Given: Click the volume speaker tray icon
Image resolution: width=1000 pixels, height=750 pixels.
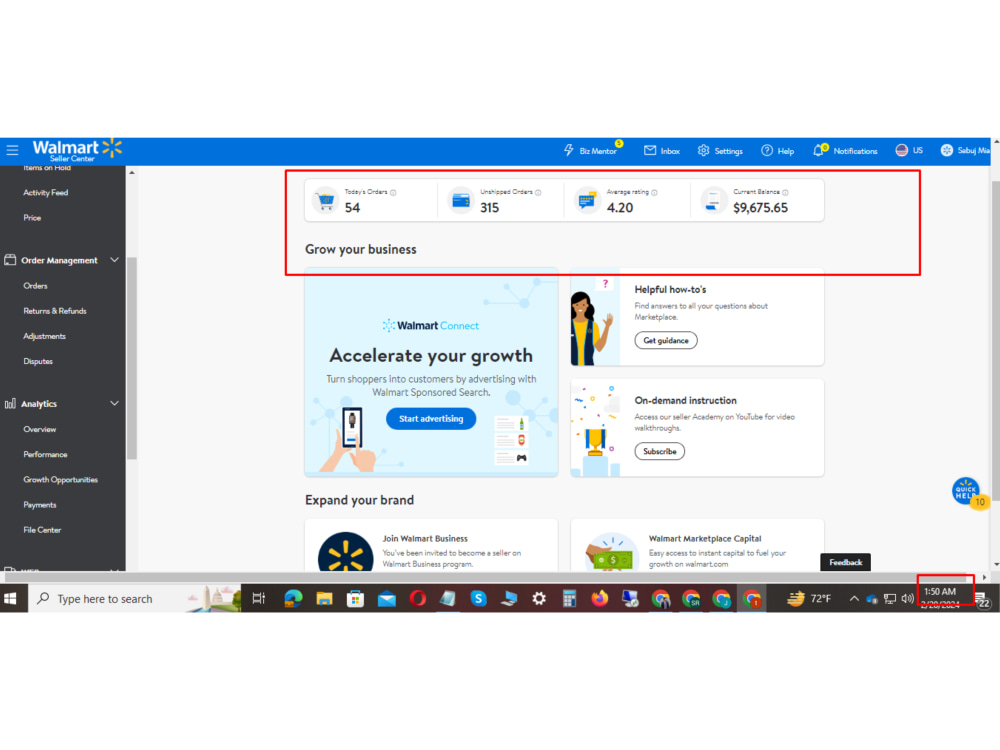Looking at the screenshot, I should [907, 599].
